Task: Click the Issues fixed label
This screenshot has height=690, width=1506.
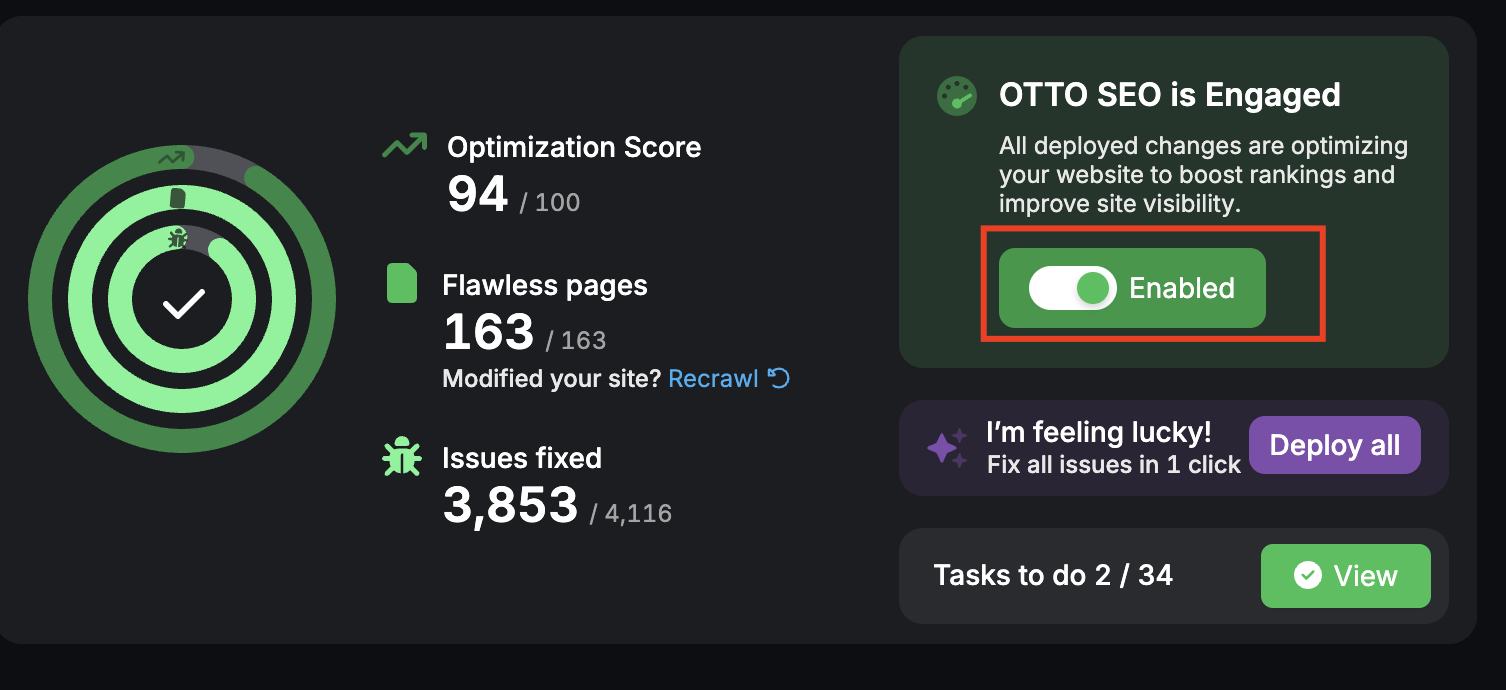Action: tap(522, 458)
